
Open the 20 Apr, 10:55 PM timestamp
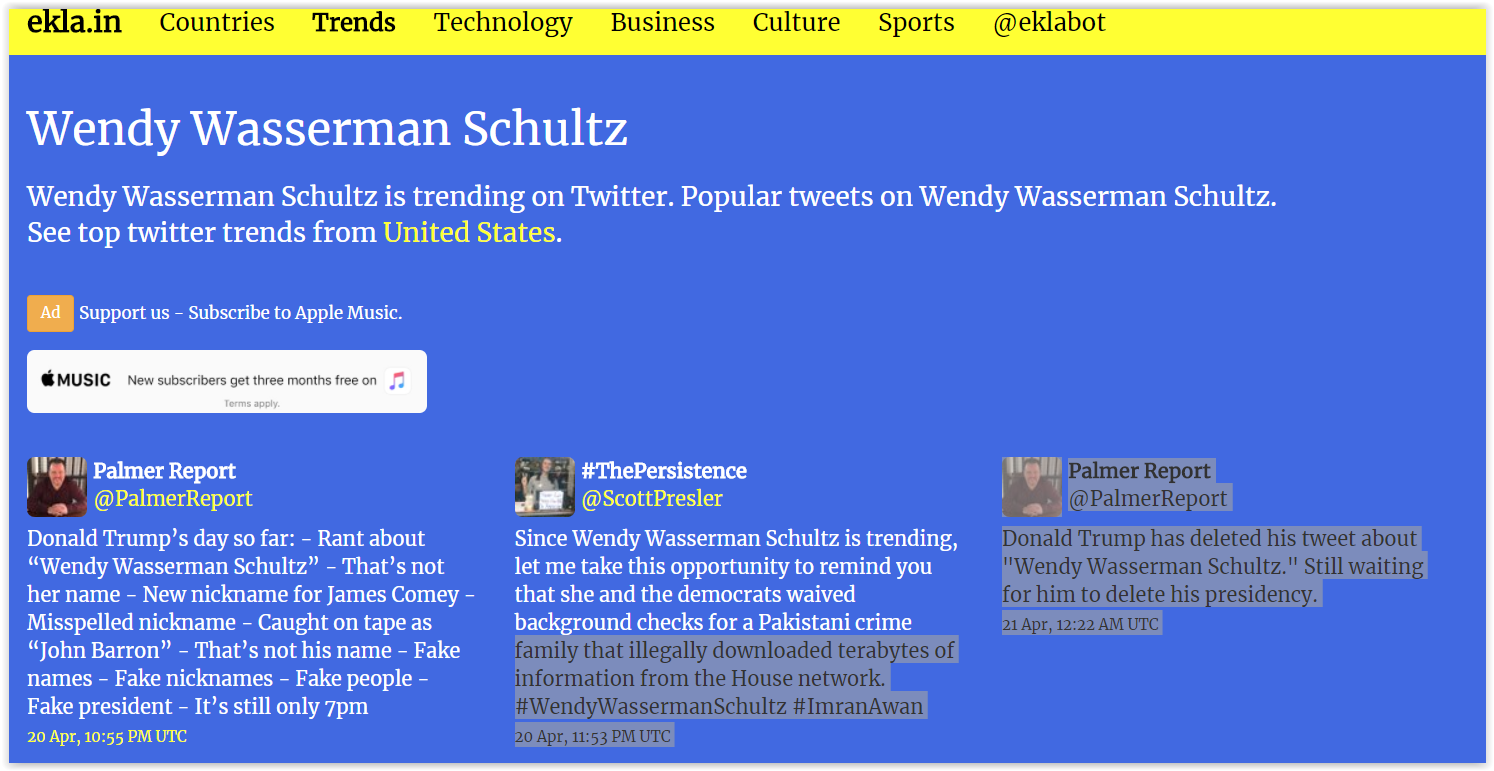tap(107, 737)
